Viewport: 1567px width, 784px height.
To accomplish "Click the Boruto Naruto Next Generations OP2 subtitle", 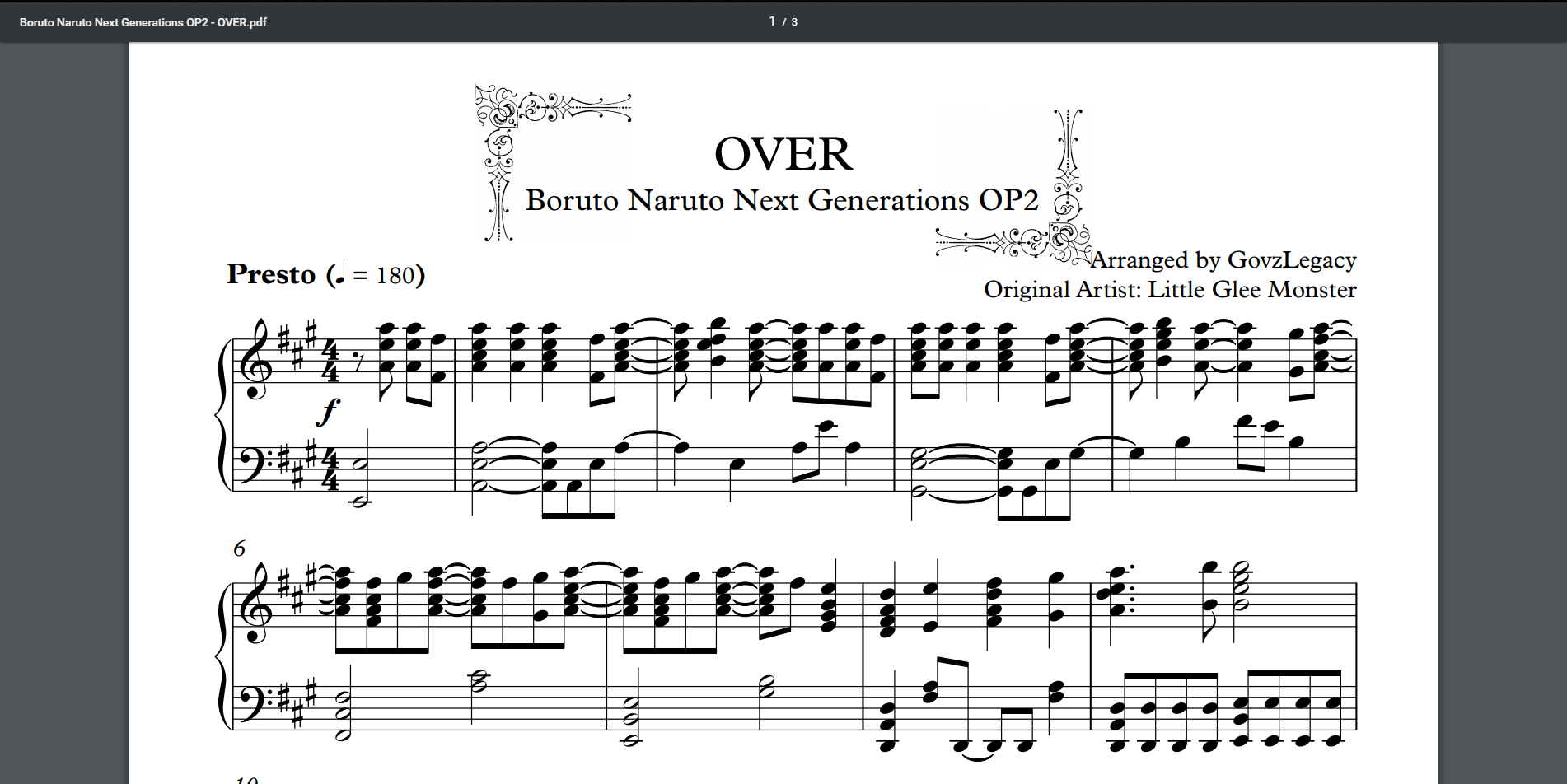I will 782,200.
